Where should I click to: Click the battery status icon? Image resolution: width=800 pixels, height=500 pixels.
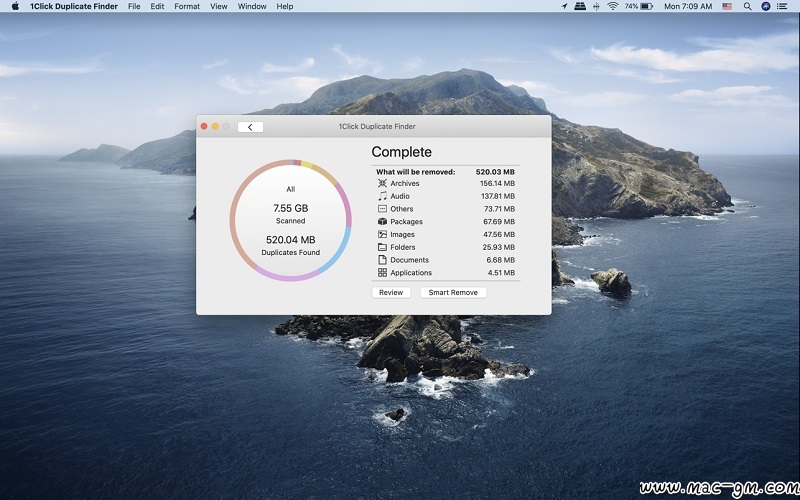[646, 6]
